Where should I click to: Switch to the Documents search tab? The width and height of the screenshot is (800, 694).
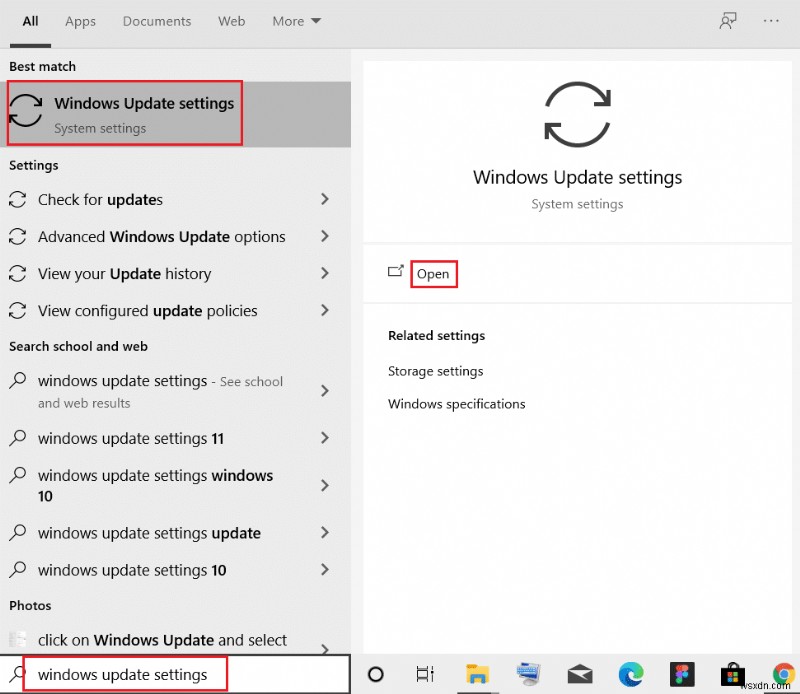156,21
